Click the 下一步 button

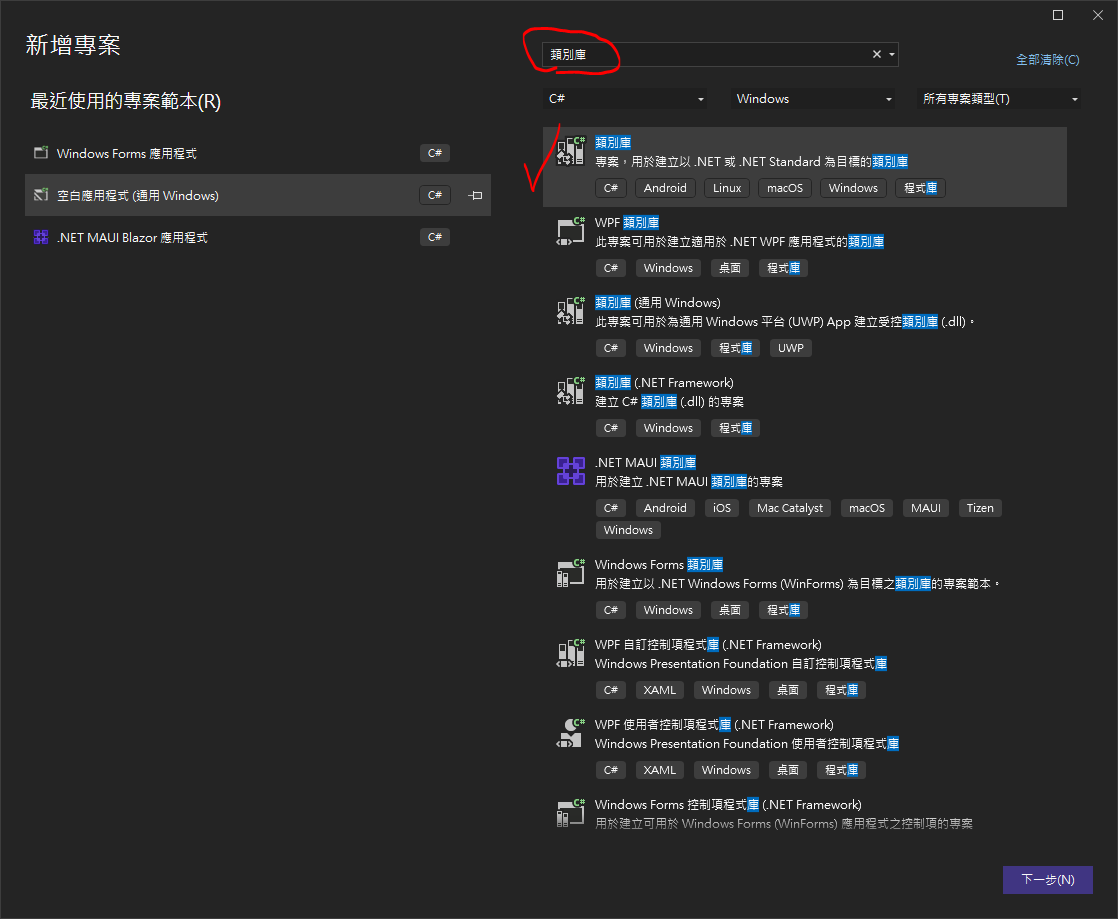[1047, 880]
